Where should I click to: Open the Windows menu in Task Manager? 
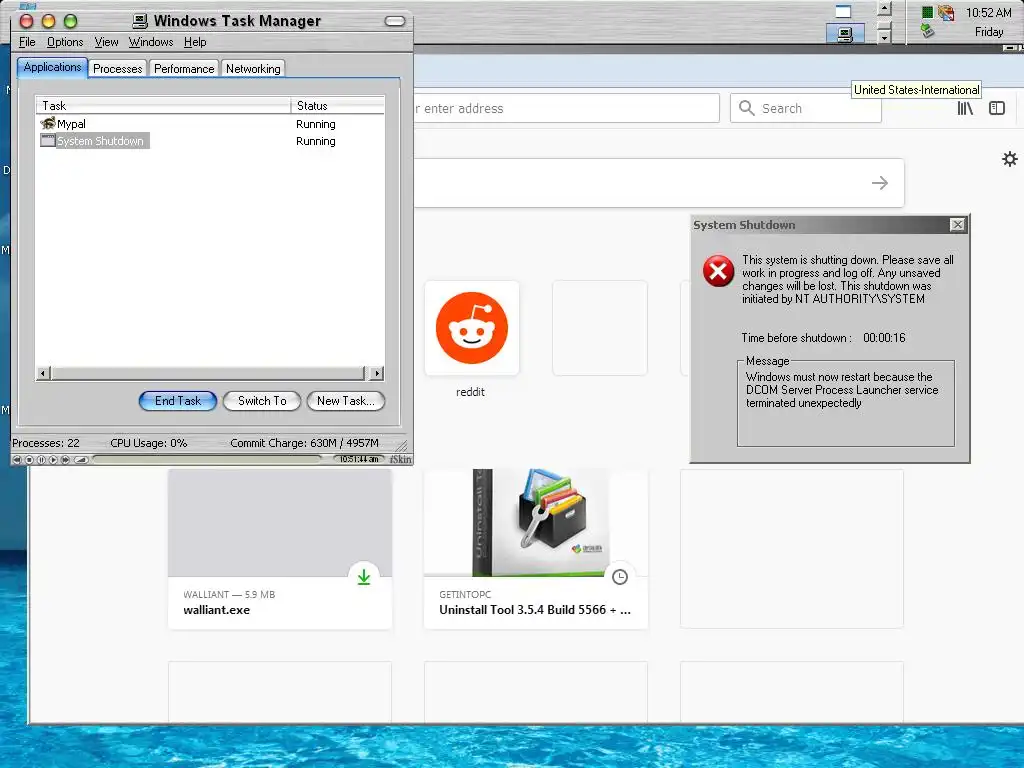tap(151, 42)
